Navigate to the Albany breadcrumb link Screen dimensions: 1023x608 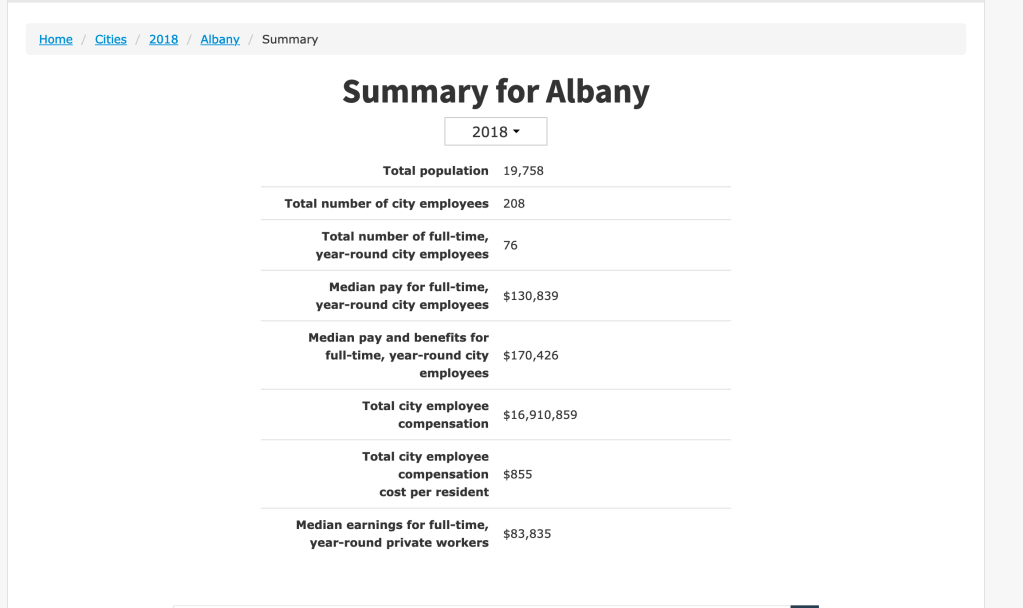tap(220, 39)
